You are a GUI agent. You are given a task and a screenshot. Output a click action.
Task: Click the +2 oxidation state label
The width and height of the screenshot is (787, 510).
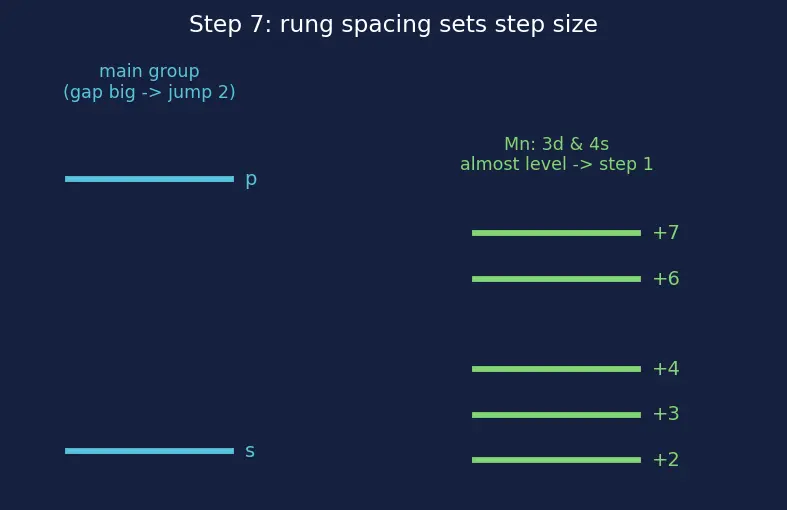click(x=666, y=459)
